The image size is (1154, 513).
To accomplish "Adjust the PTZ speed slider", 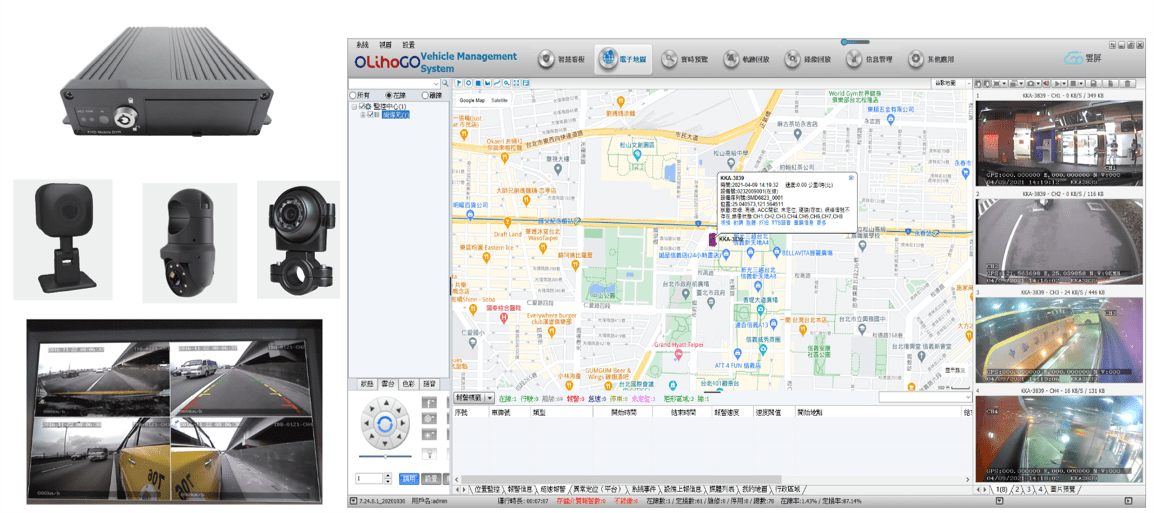I will 385,457.
